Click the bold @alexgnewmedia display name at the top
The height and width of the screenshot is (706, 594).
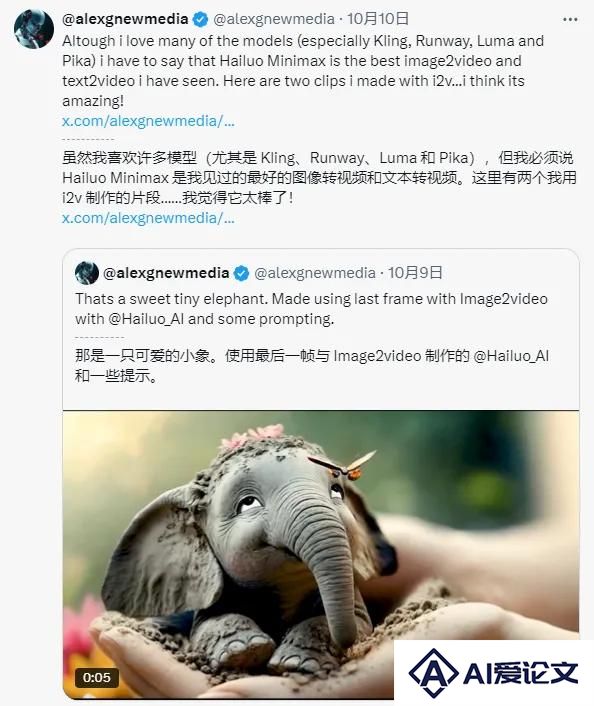125,19
